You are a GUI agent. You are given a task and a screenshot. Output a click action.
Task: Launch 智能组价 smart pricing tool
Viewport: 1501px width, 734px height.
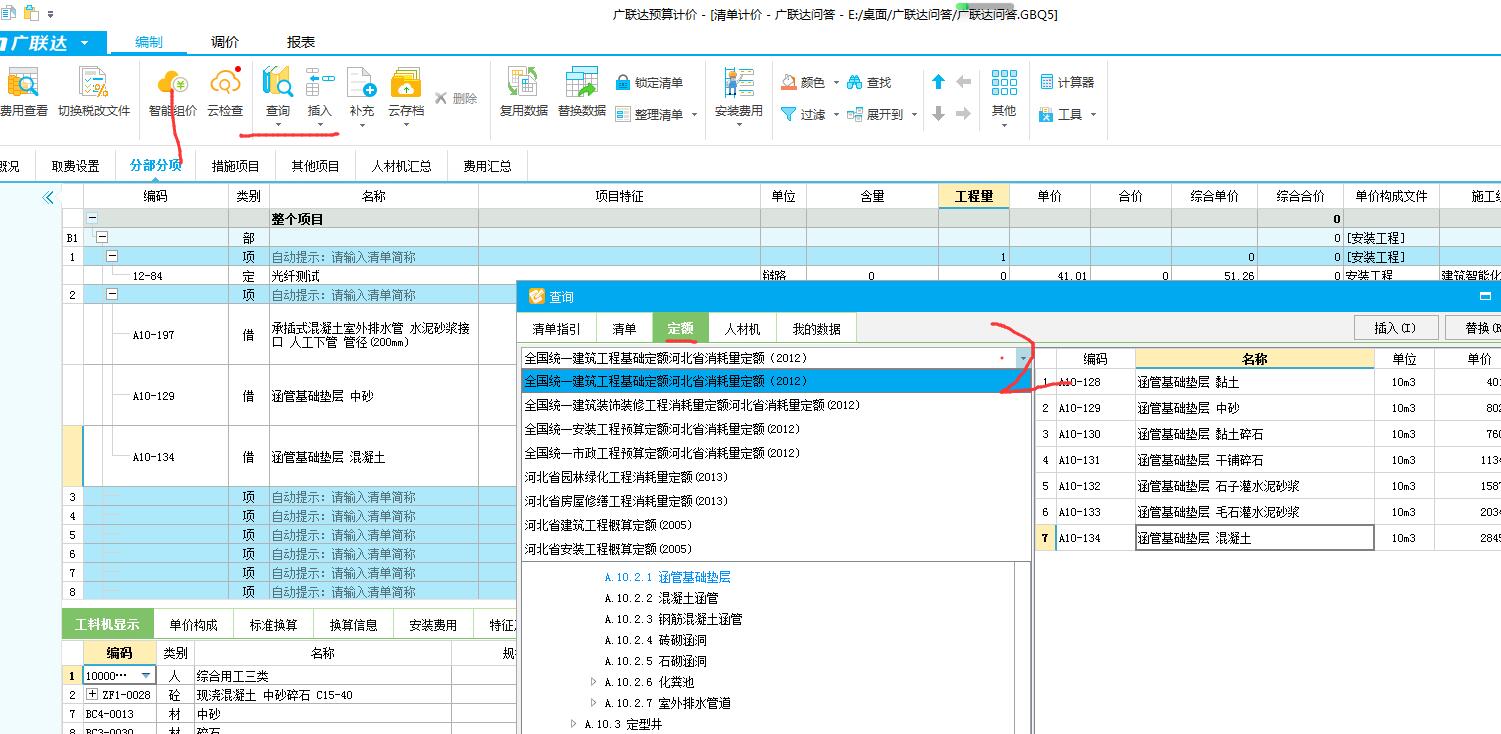point(173,93)
